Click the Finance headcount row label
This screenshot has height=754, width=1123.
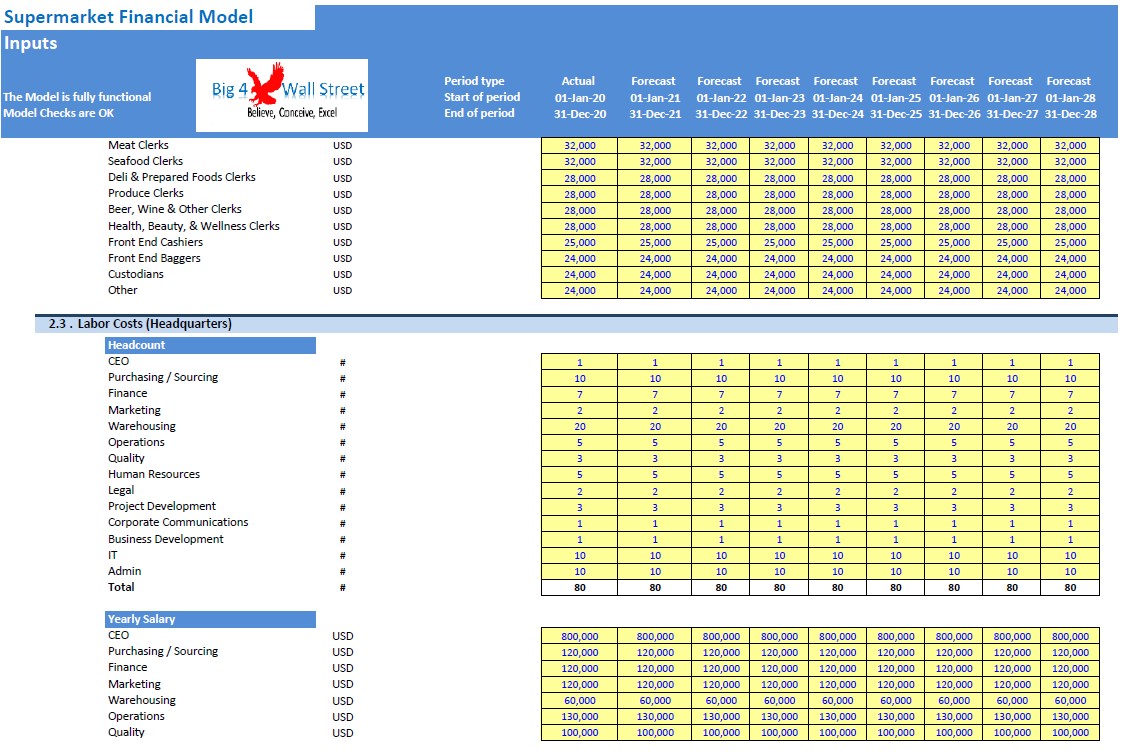click(127, 393)
